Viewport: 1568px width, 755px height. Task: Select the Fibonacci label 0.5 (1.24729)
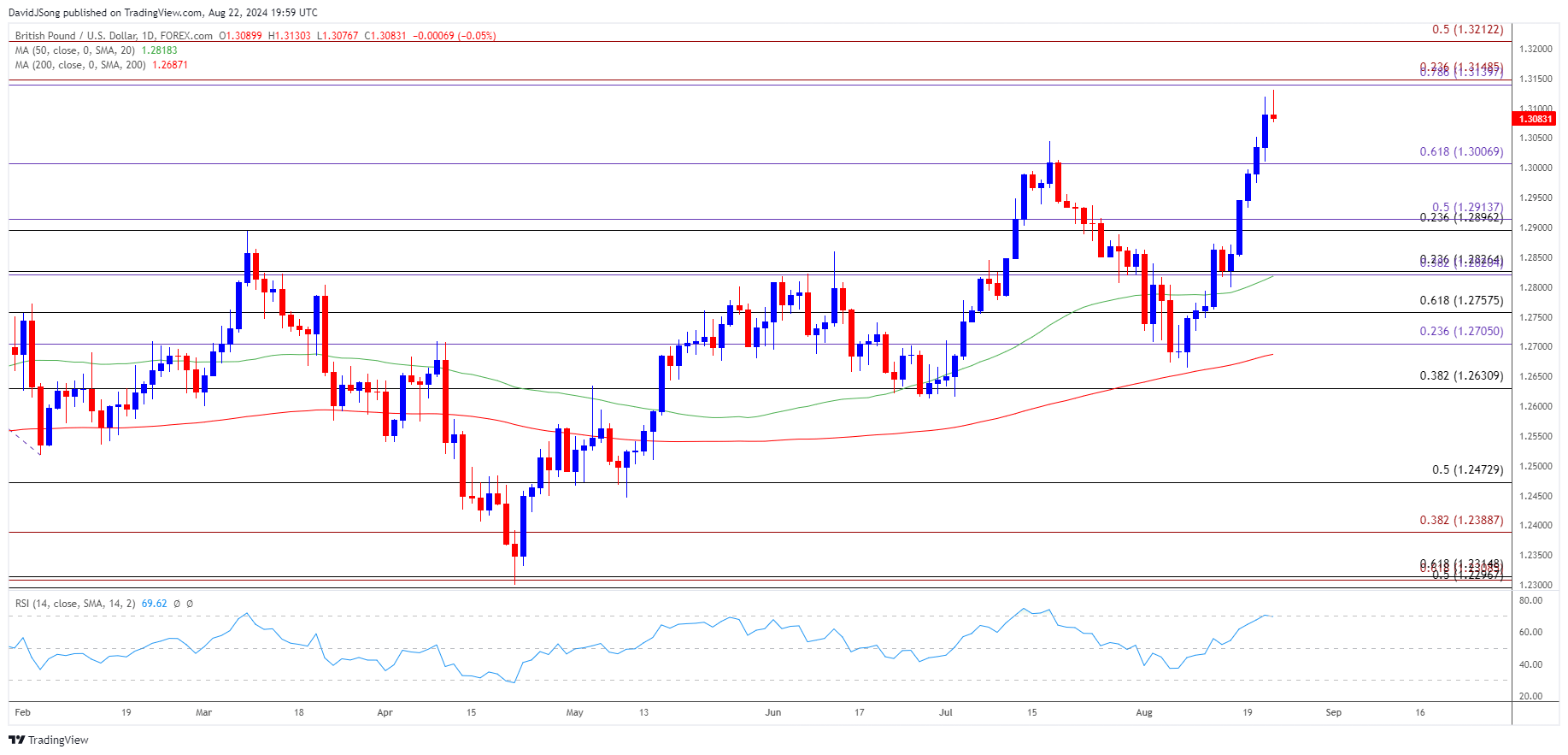[1468, 470]
